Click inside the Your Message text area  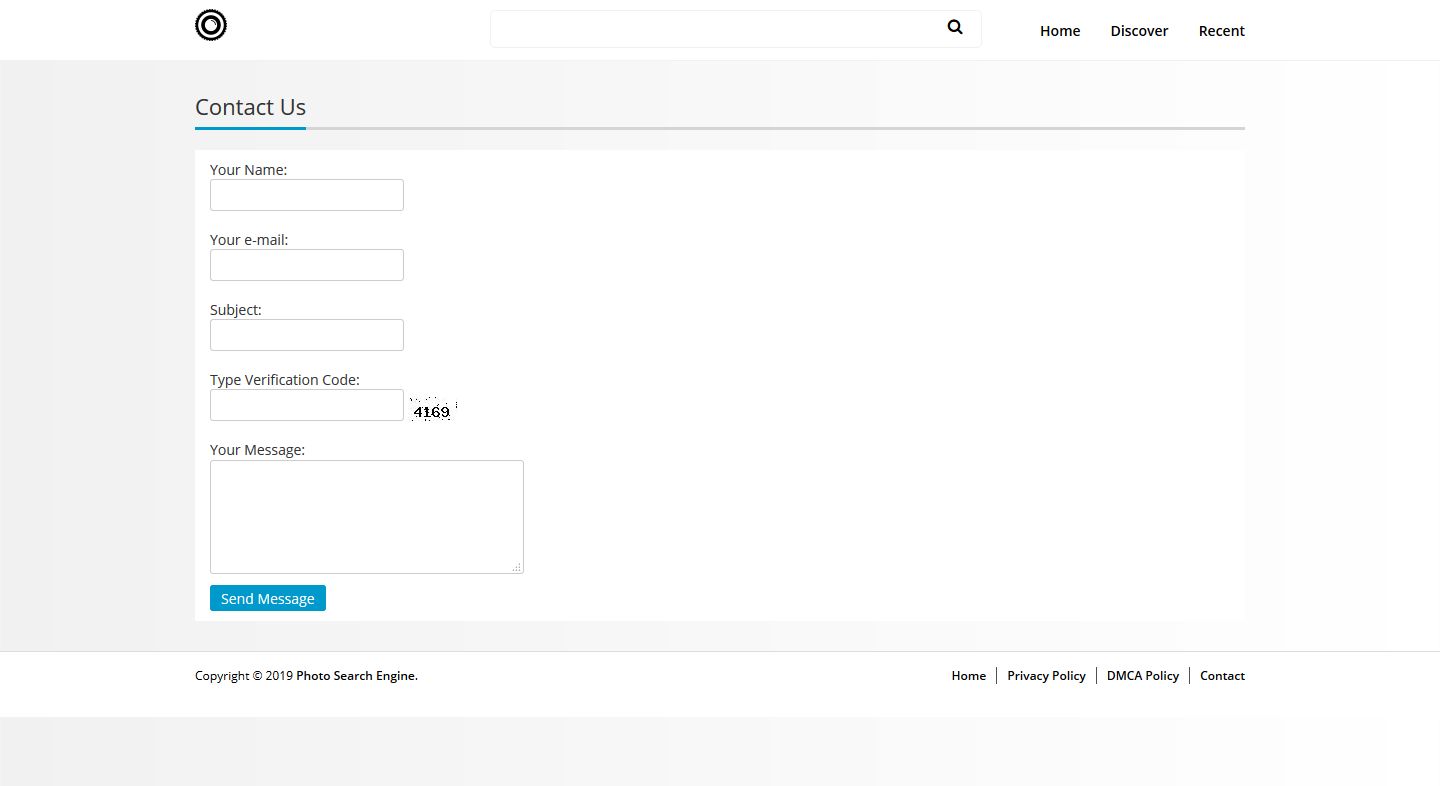(x=367, y=517)
